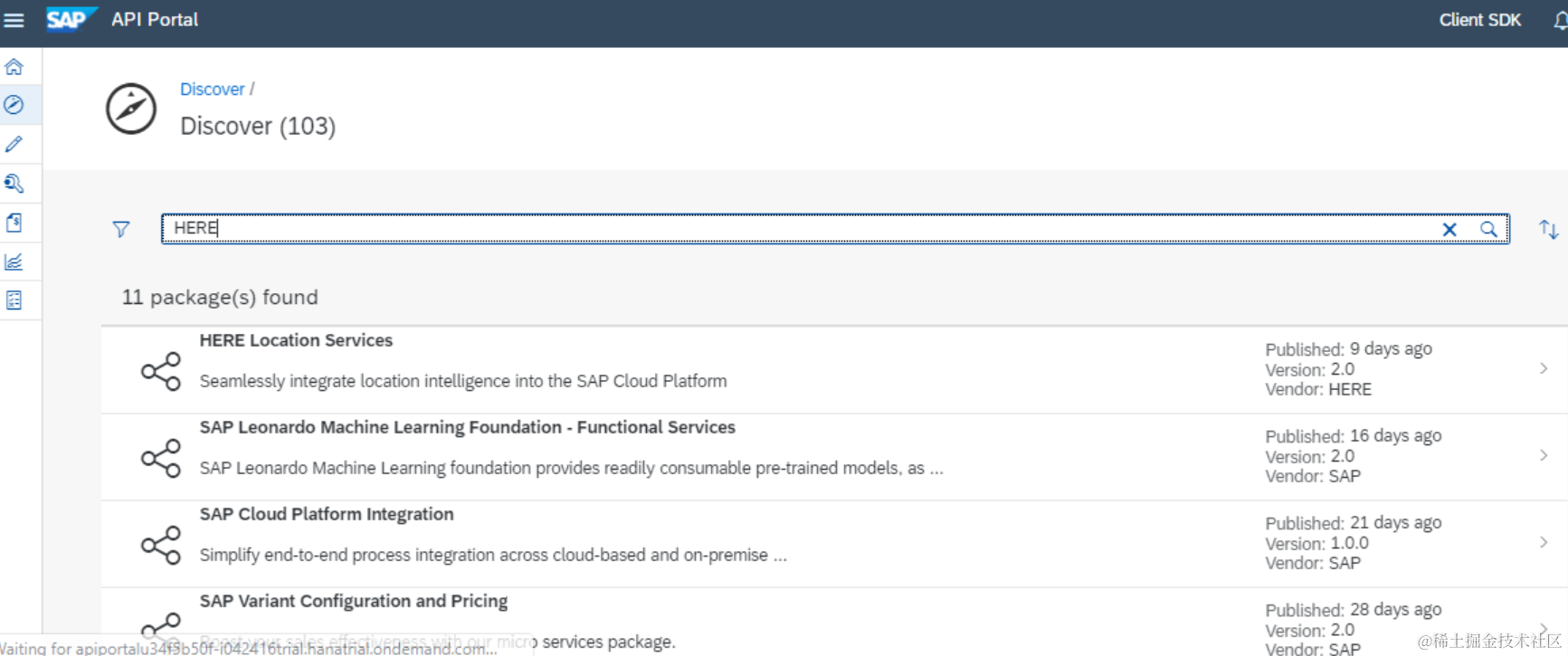Click the large compass Discover icon
Image resolution: width=1568 pixels, height=656 pixels.
131,109
